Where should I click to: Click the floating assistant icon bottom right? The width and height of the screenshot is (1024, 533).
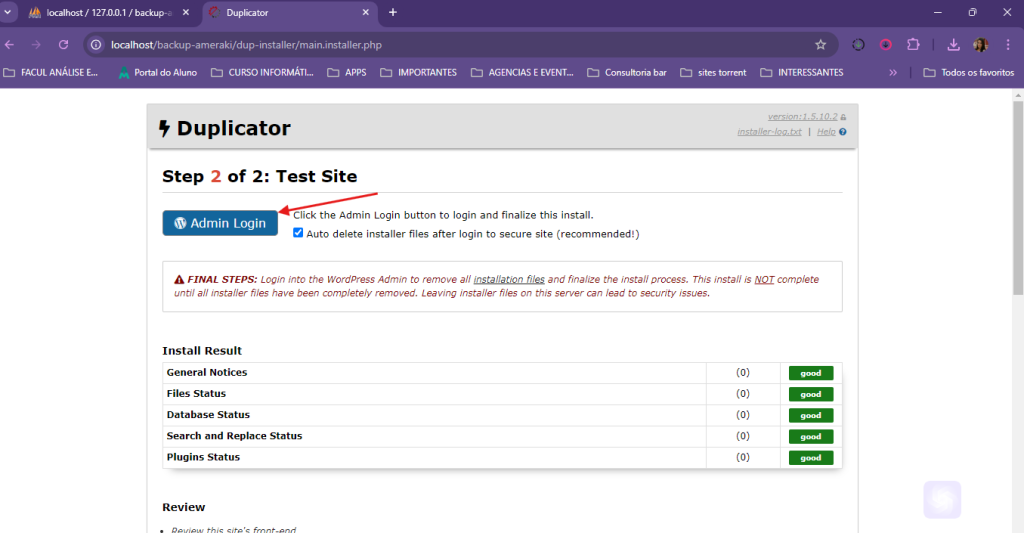(942, 499)
